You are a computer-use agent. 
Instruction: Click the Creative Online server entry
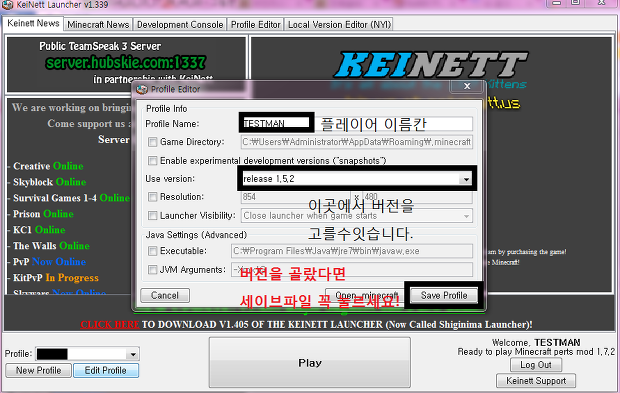pyautogui.click(x=48, y=166)
